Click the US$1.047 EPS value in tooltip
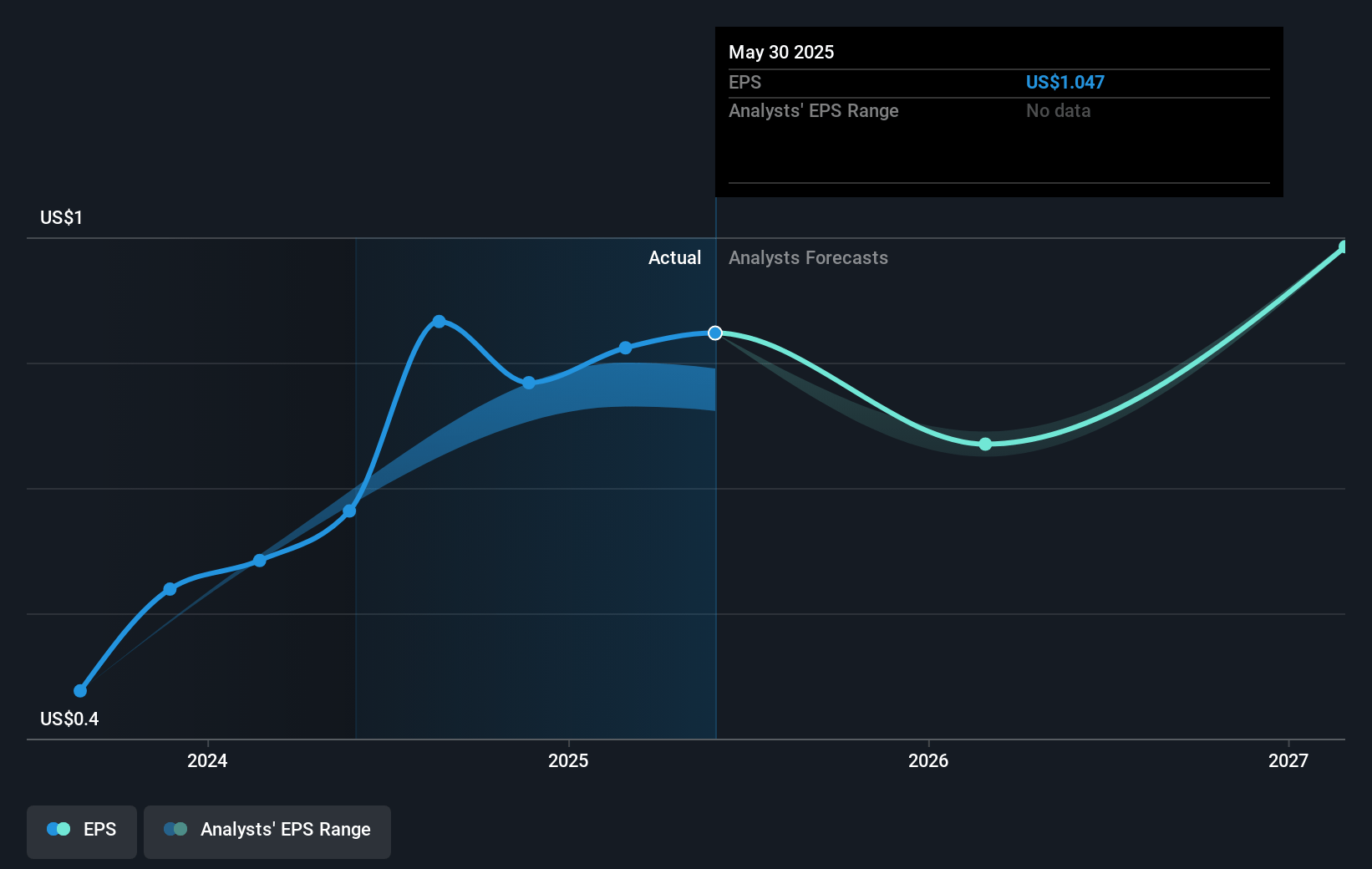 coord(1065,82)
